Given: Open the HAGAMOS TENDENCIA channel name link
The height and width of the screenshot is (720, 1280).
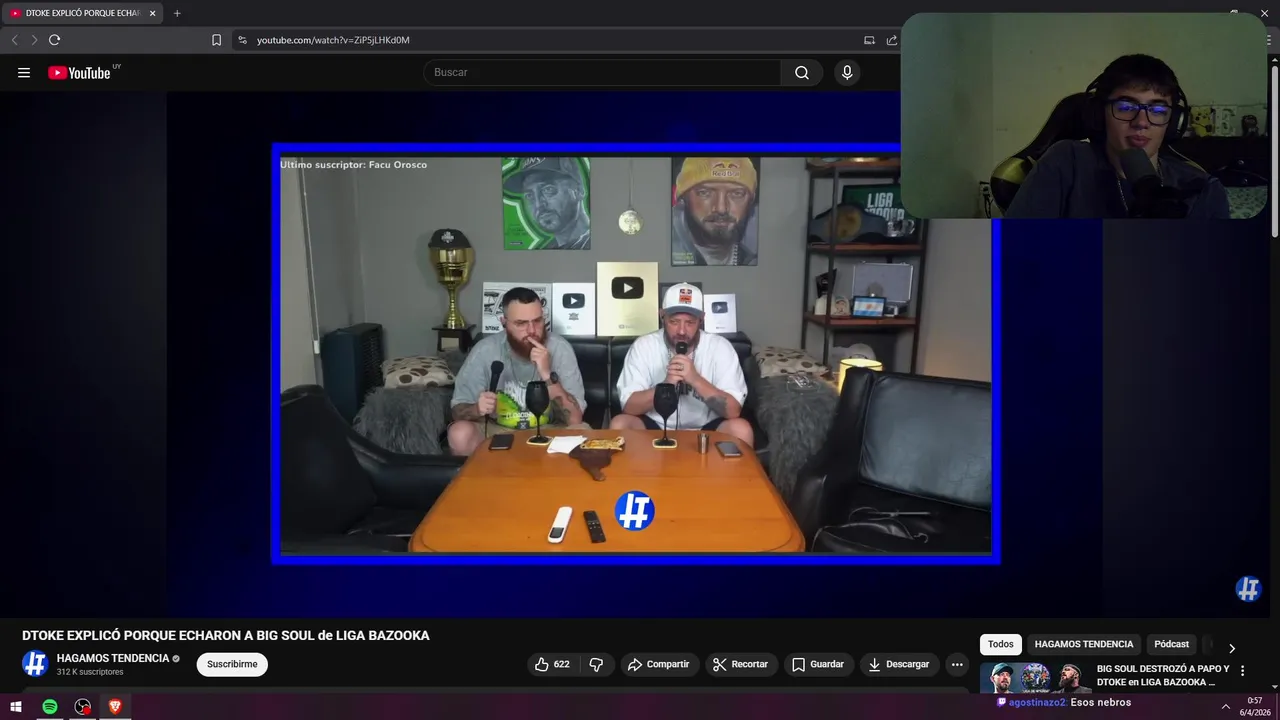Looking at the screenshot, I should pyautogui.click(x=113, y=658).
